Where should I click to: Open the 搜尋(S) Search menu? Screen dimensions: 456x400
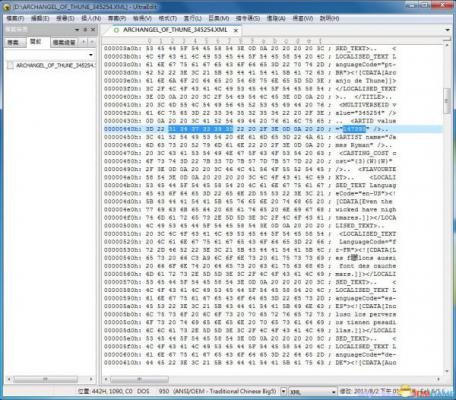coord(65,18)
